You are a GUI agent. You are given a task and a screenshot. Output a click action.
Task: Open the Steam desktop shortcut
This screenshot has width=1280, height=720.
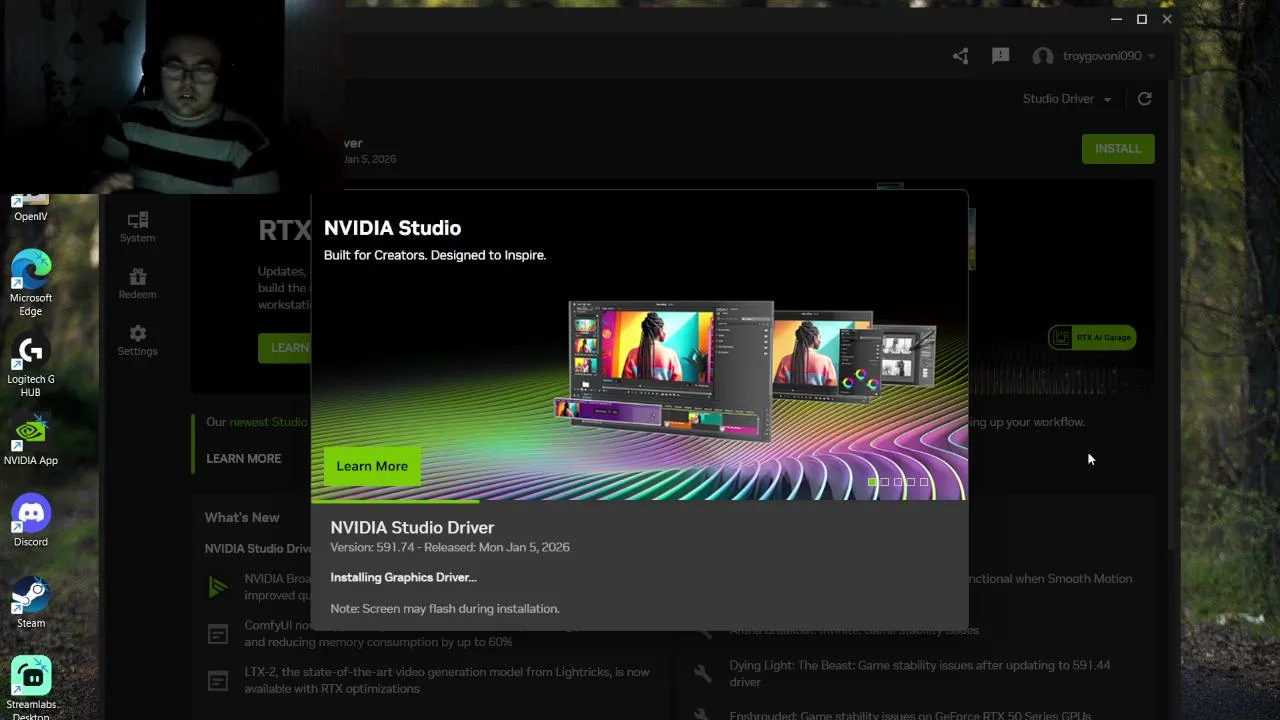(31, 602)
